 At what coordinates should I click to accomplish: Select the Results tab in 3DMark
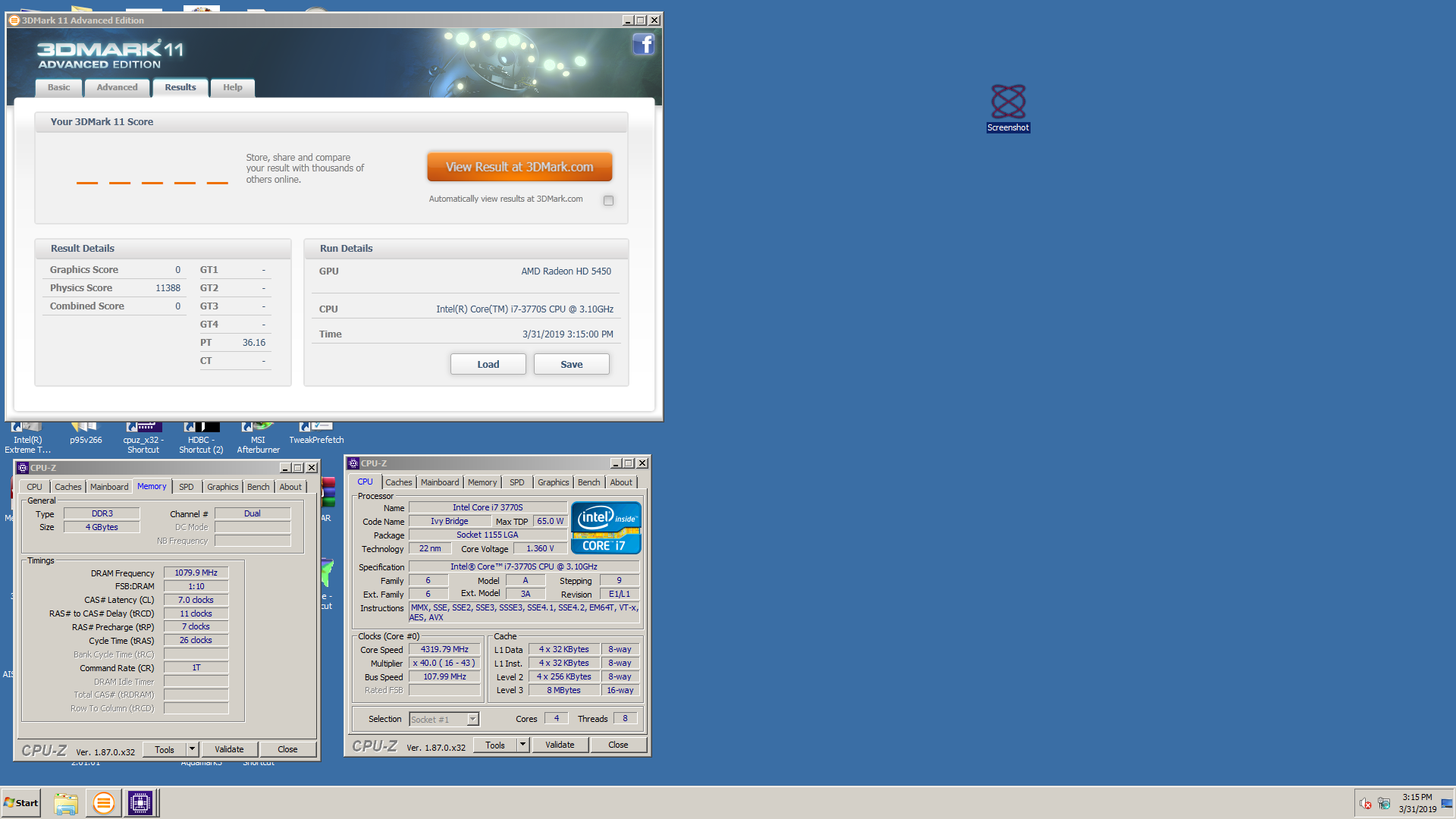point(180,87)
